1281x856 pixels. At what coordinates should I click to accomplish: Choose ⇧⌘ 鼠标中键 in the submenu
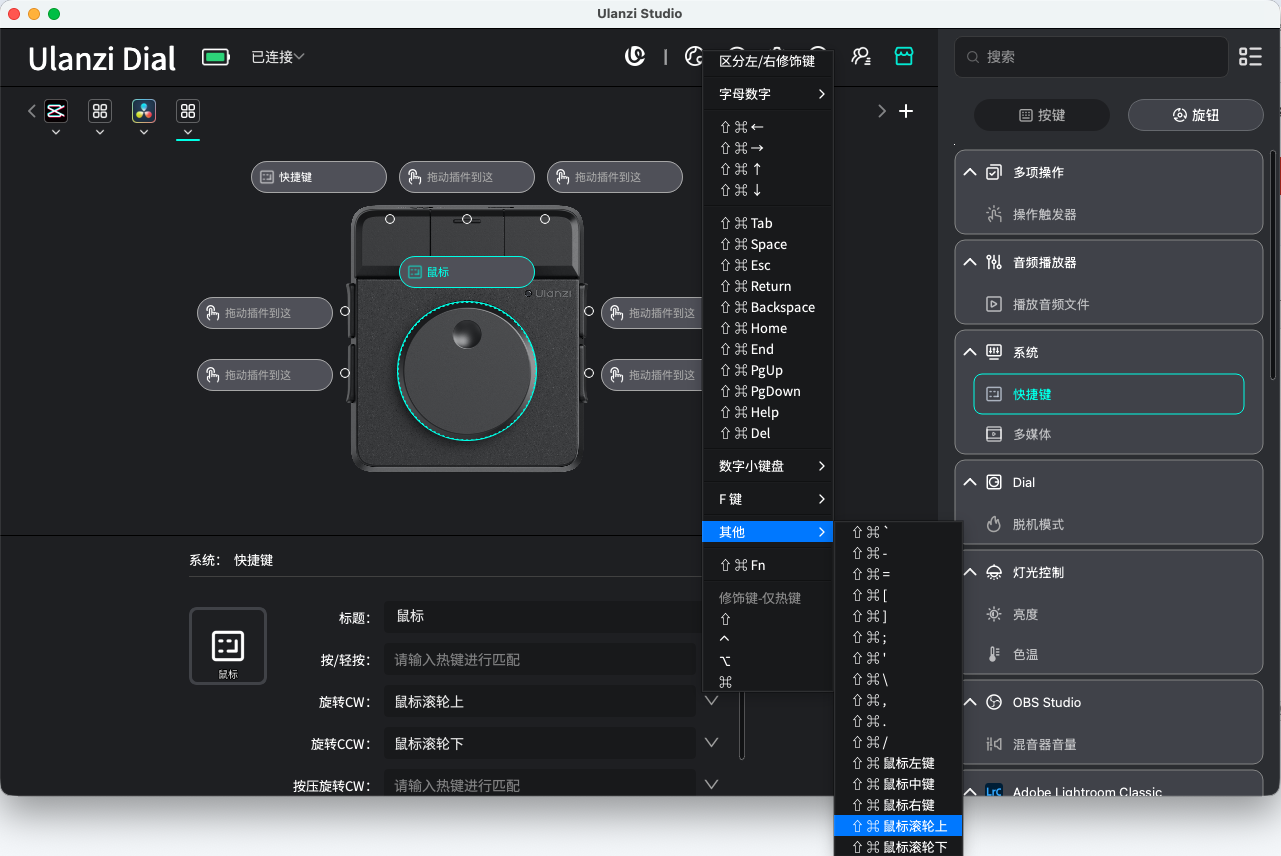[898, 784]
